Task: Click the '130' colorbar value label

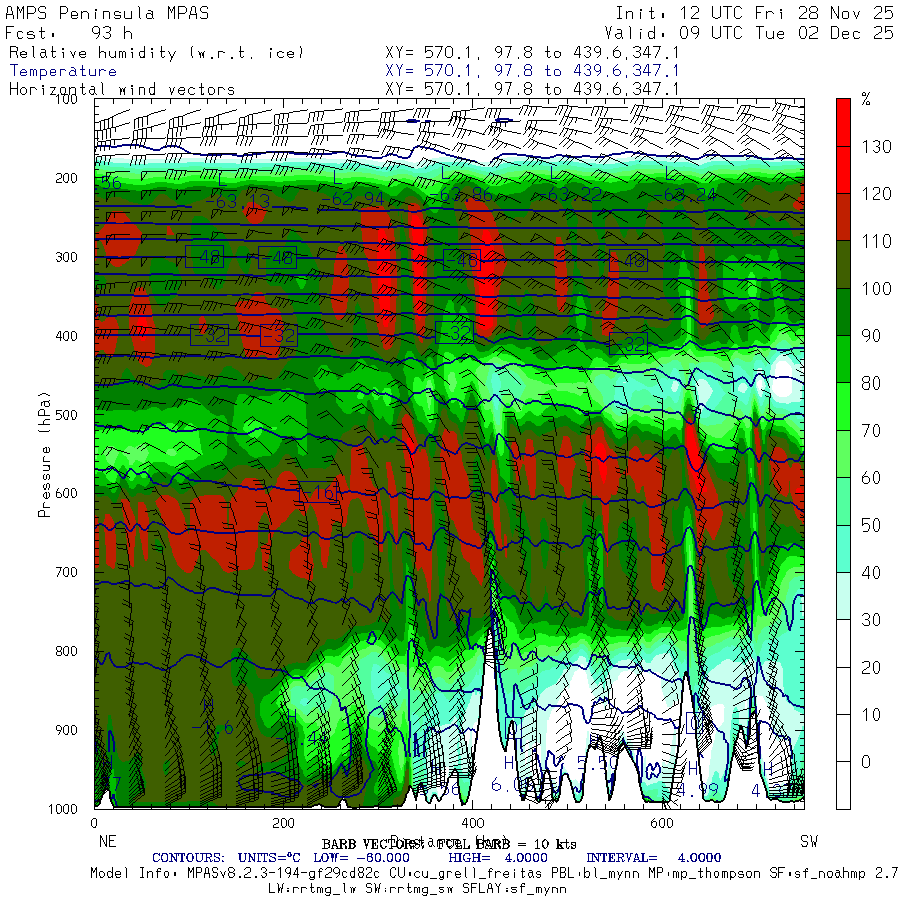Action: [876, 147]
